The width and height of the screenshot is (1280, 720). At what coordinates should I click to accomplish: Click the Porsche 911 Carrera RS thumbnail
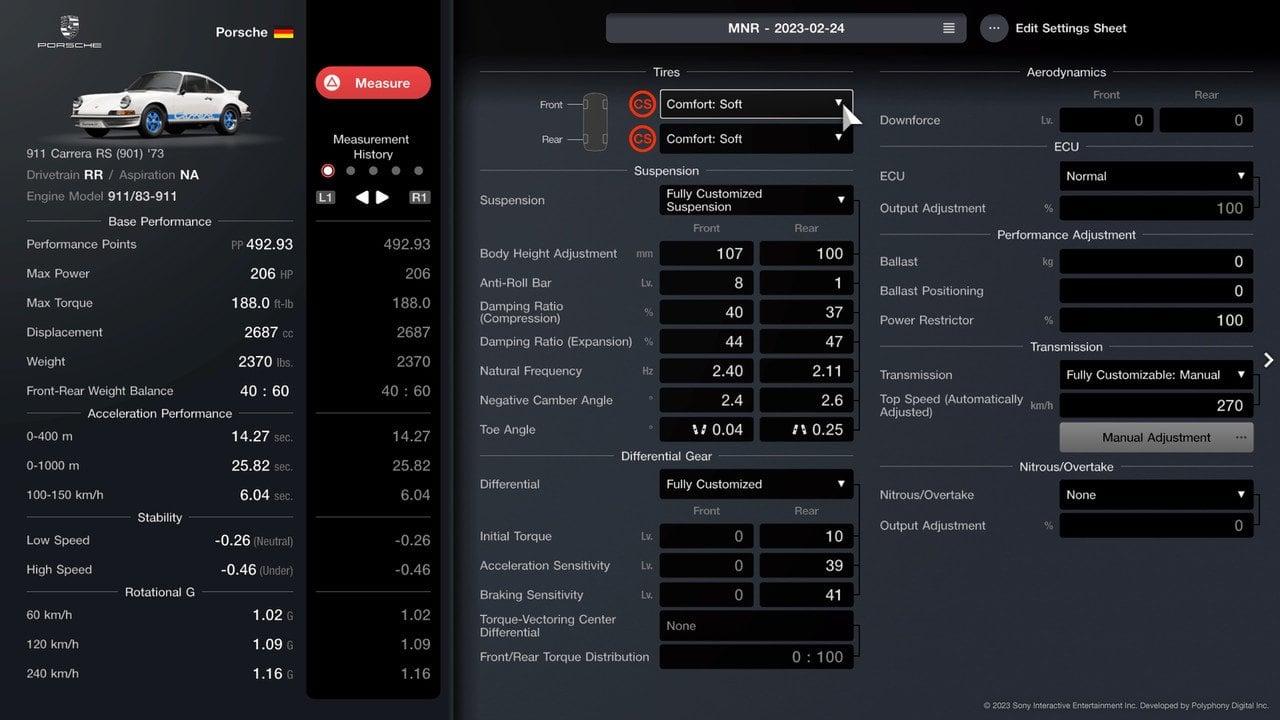tap(160, 103)
